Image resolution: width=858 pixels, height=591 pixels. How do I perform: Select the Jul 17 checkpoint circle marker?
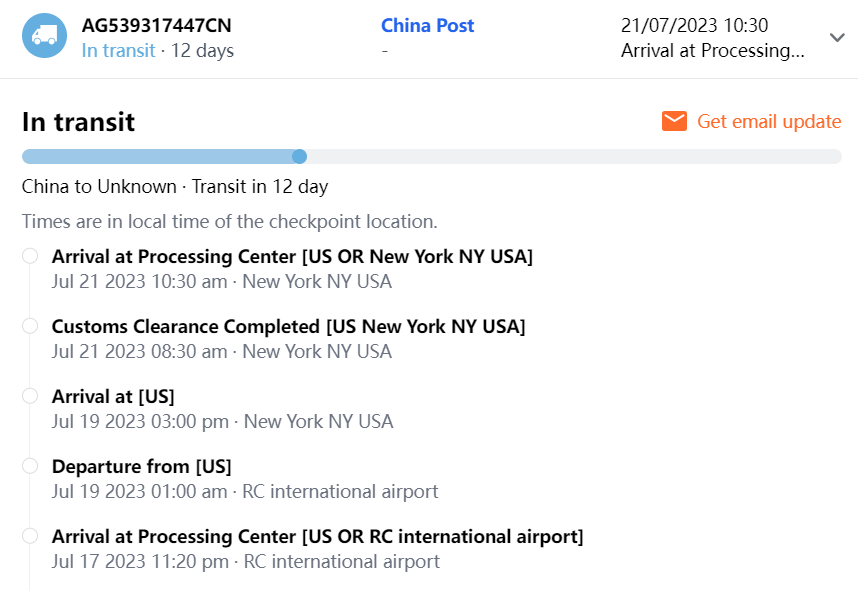pos(30,536)
